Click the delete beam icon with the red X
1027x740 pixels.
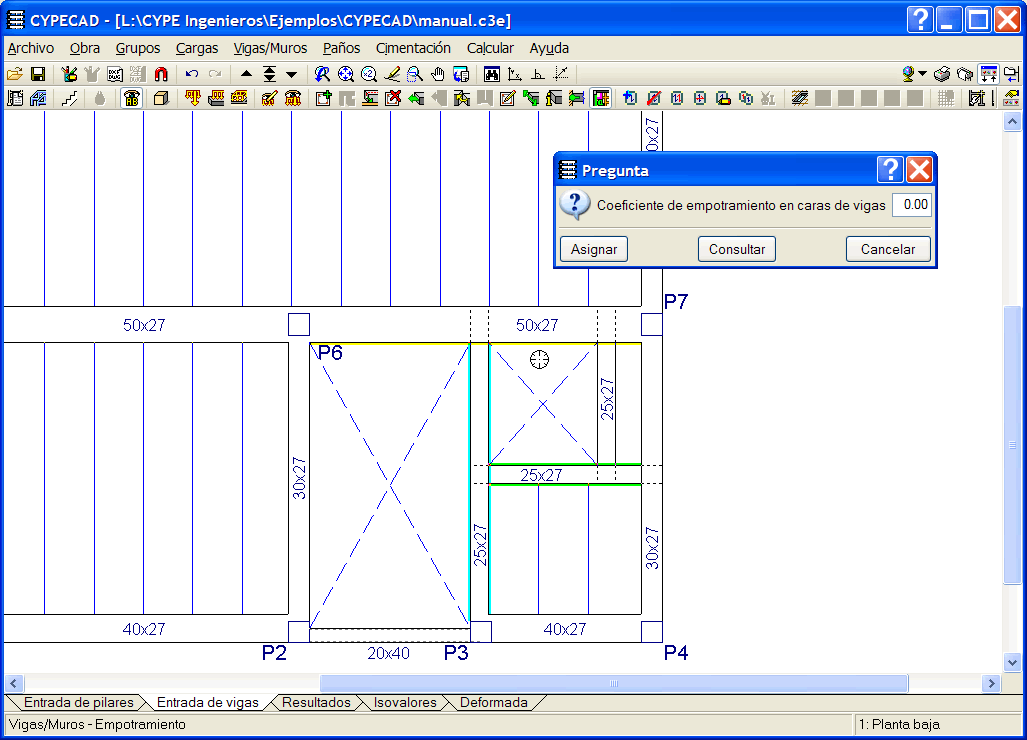(392, 98)
